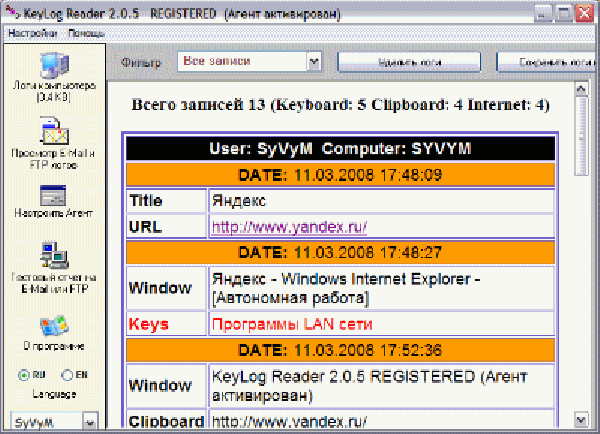Click the 'URL' row label
Screen dimensions: 600x434
tap(145, 227)
